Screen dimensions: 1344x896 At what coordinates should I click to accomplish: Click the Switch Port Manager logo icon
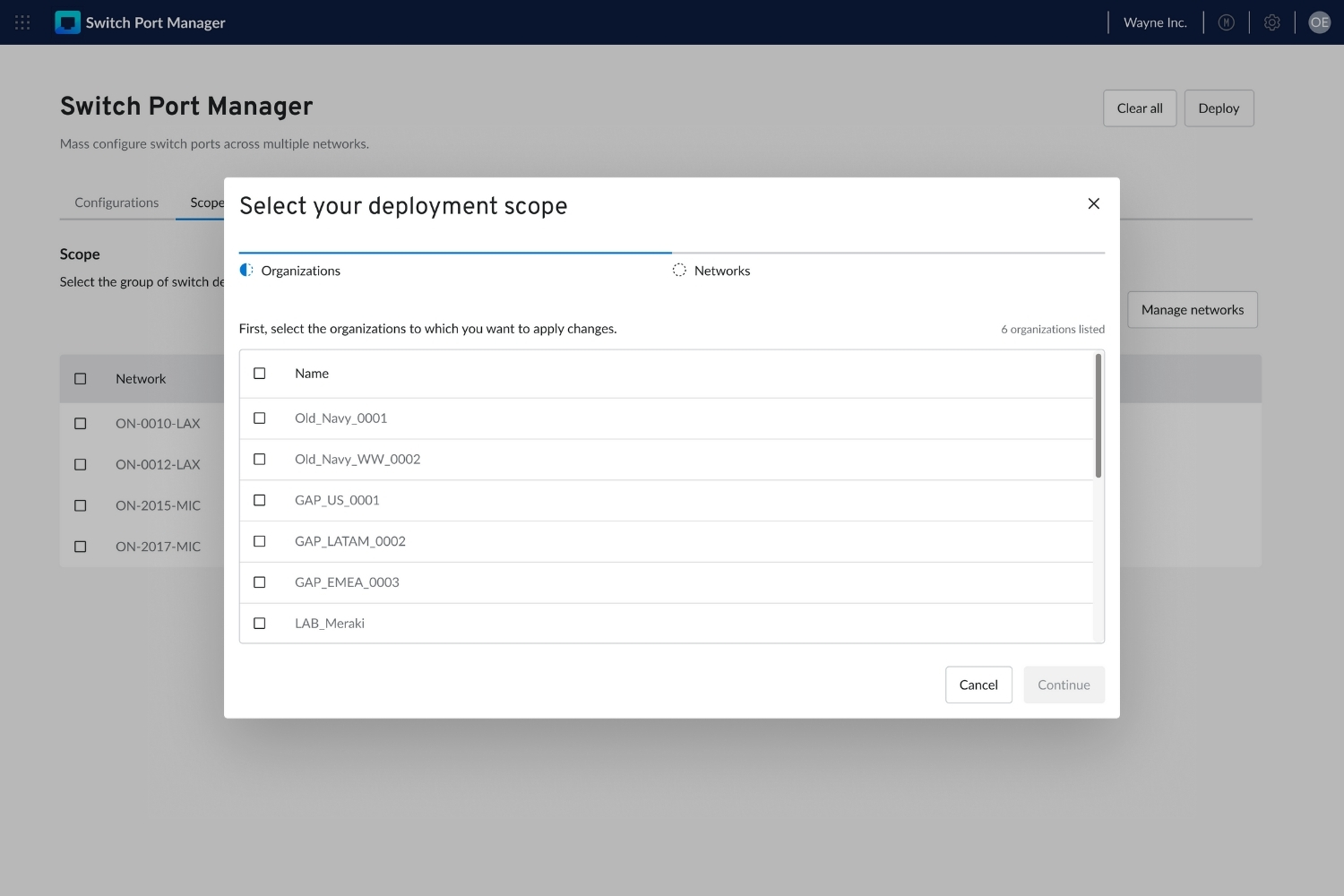(67, 22)
